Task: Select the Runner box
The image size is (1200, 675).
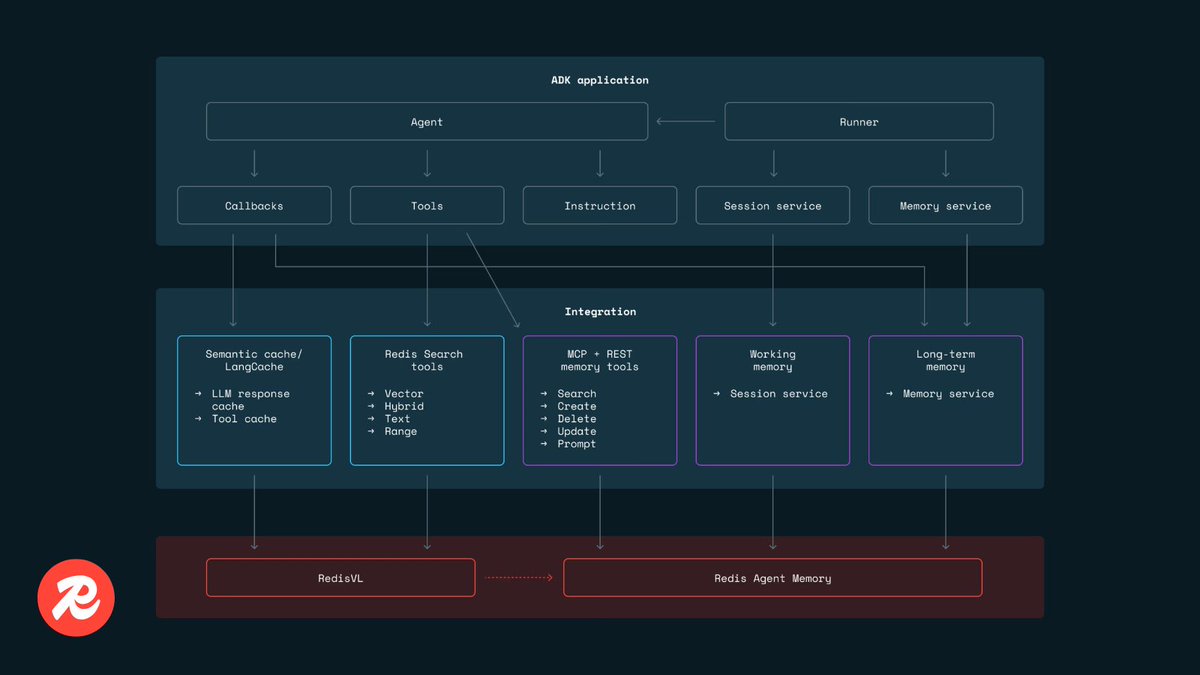Action: (859, 122)
